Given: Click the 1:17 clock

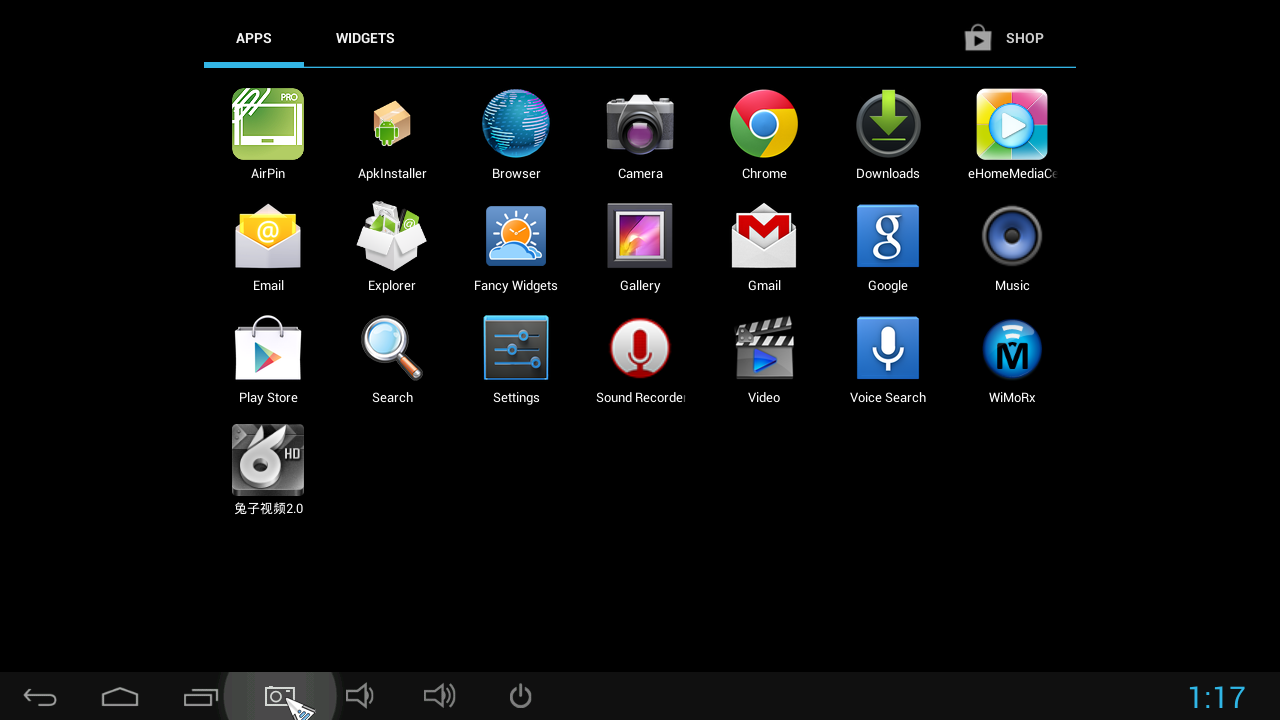Looking at the screenshot, I should [x=1216, y=697].
